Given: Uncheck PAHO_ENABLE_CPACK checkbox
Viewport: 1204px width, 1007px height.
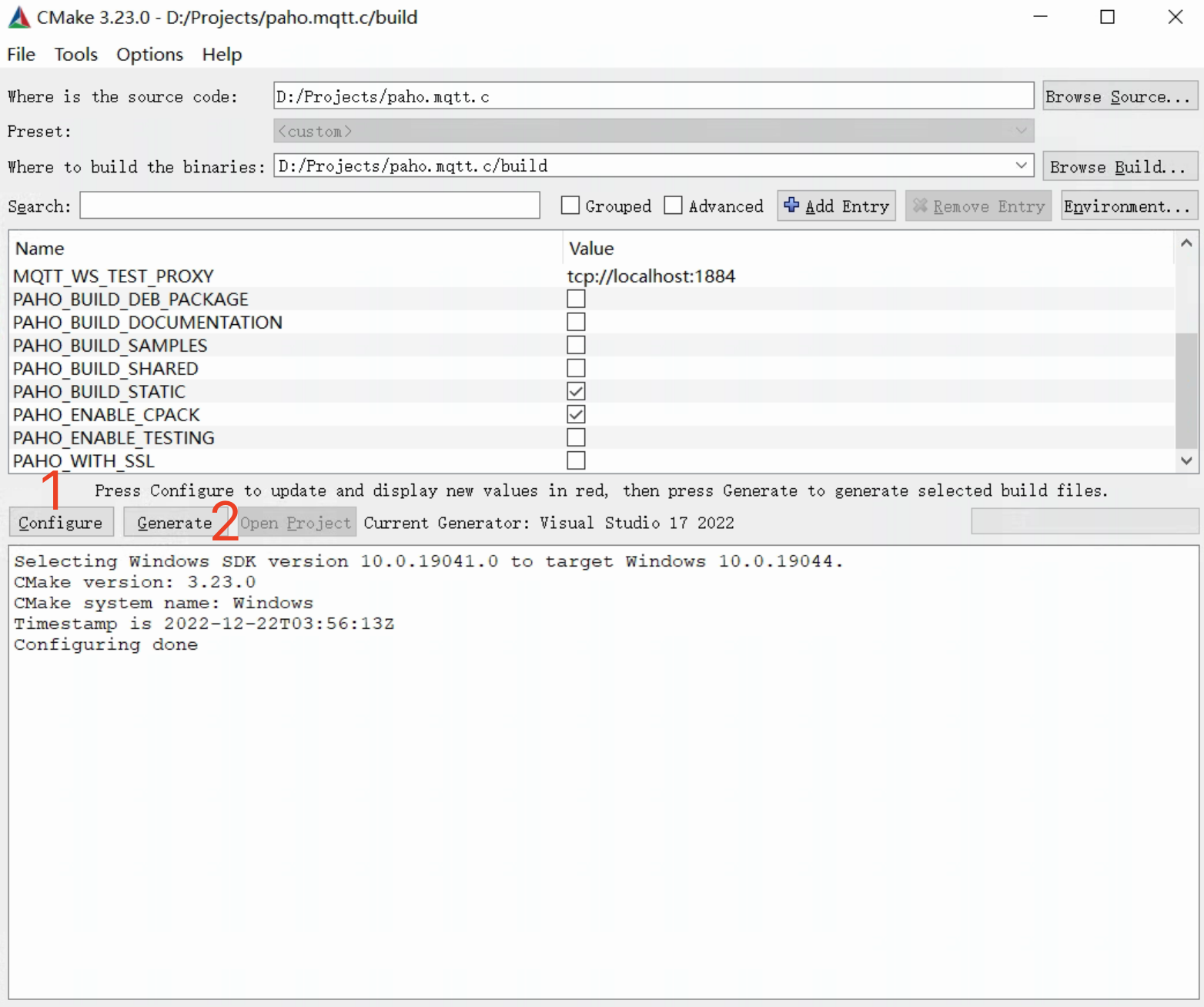Looking at the screenshot, I should point(576,414).
